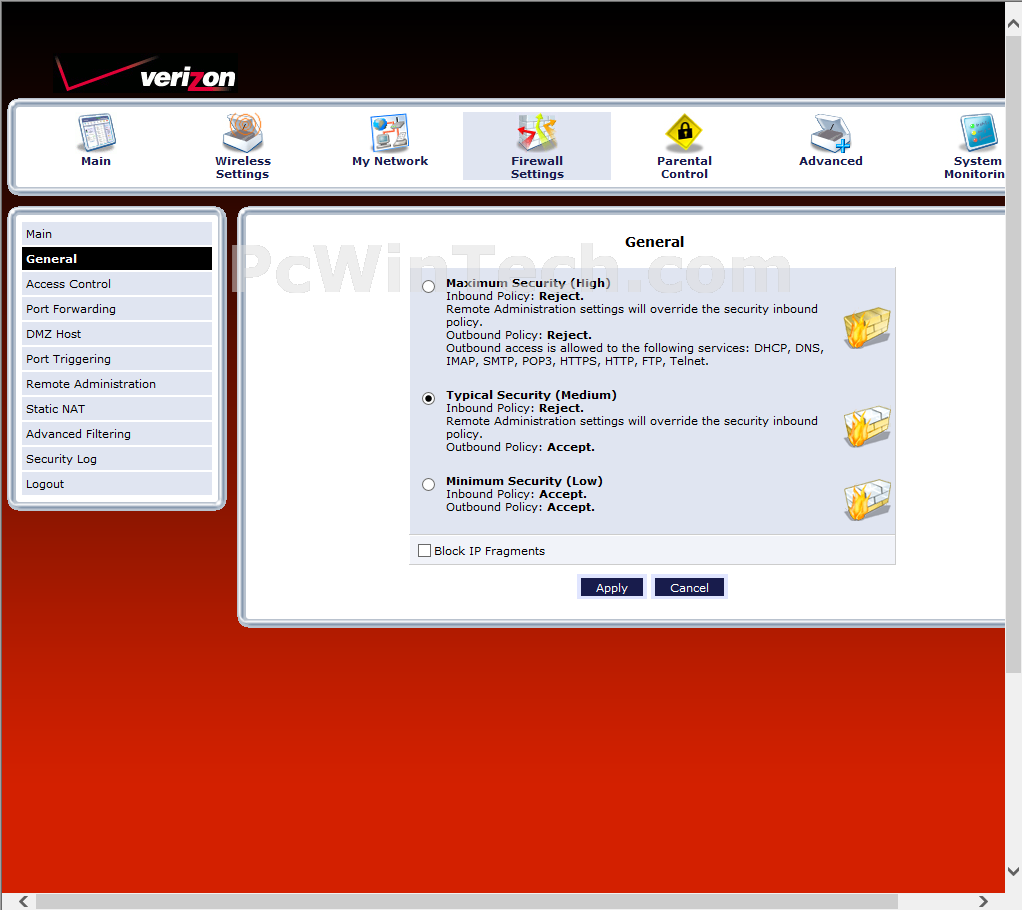Click Maximum Security firewall wall icon
This screenshot has width=1022, height=910.
(867, 327)
